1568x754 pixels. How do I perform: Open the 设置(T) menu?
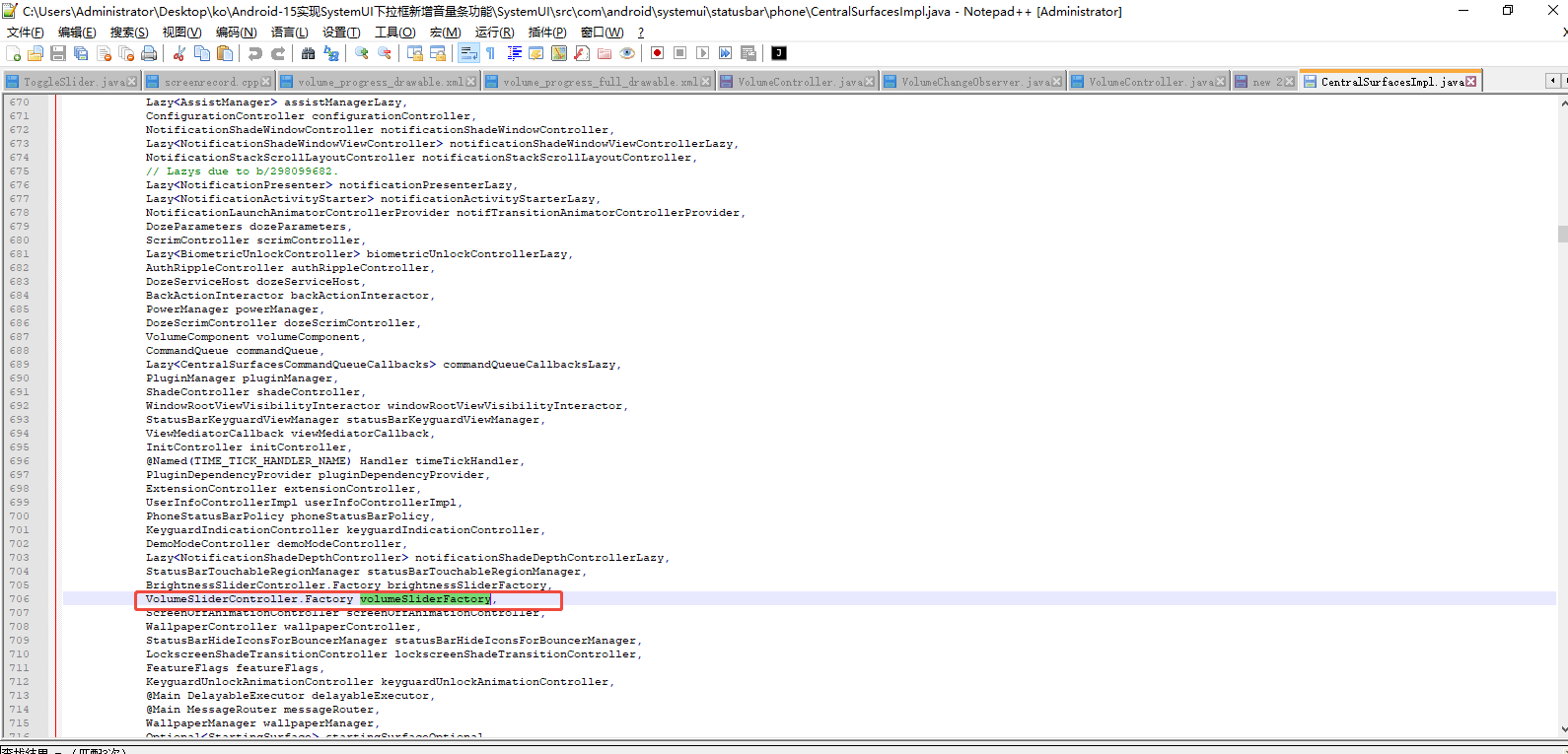341,33
